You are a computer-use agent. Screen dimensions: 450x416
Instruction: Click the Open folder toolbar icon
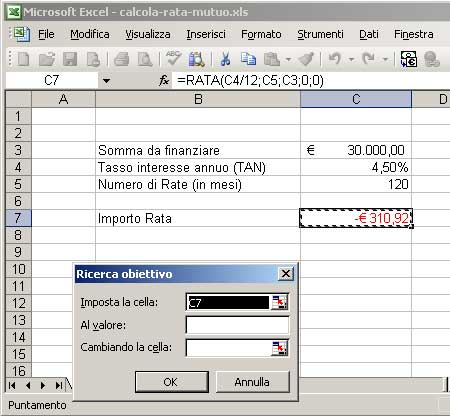(47, 60)
